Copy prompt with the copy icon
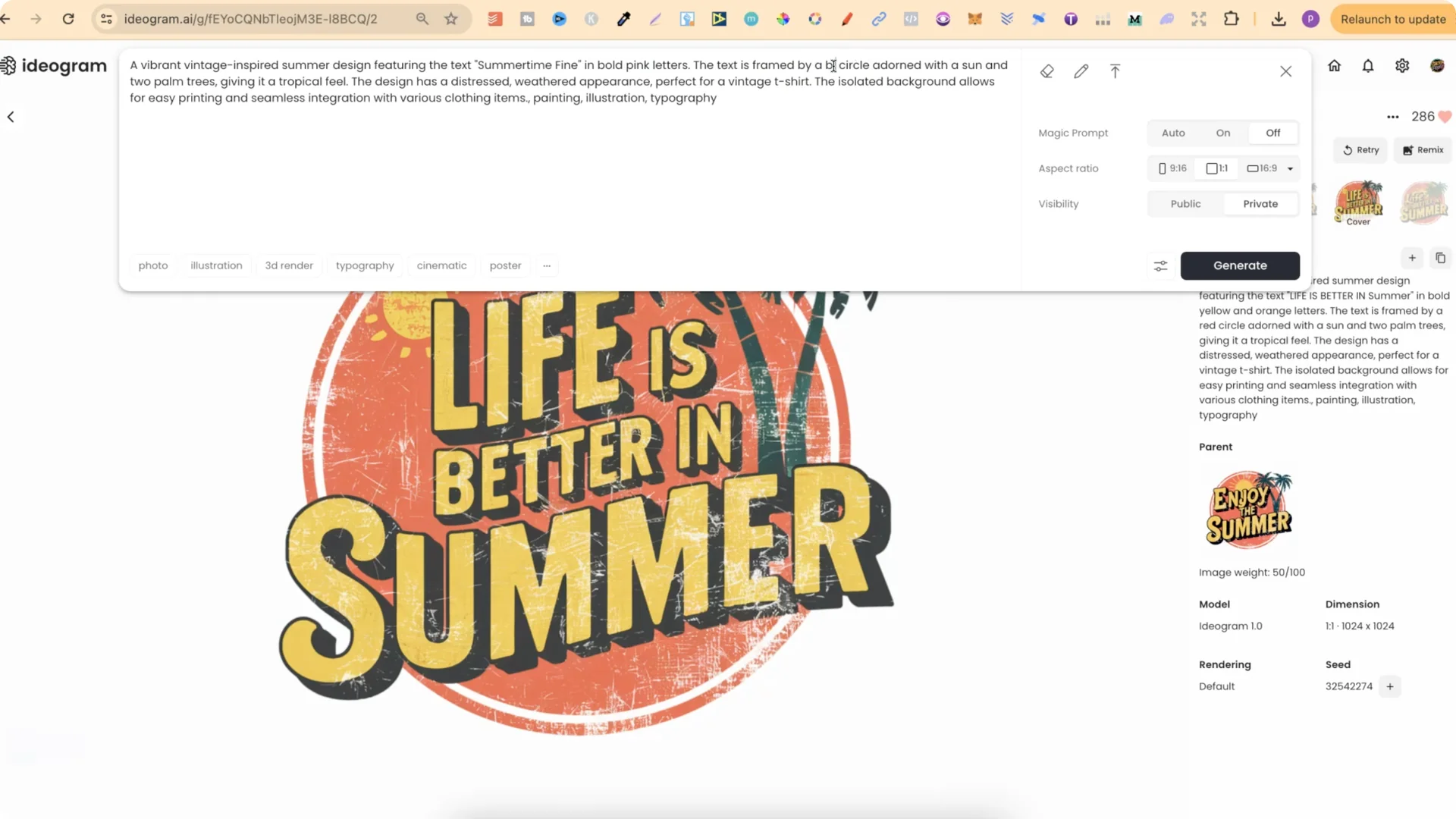Image resolution: width=1456 pixels, height=819 pixels. coord(1440,259)
